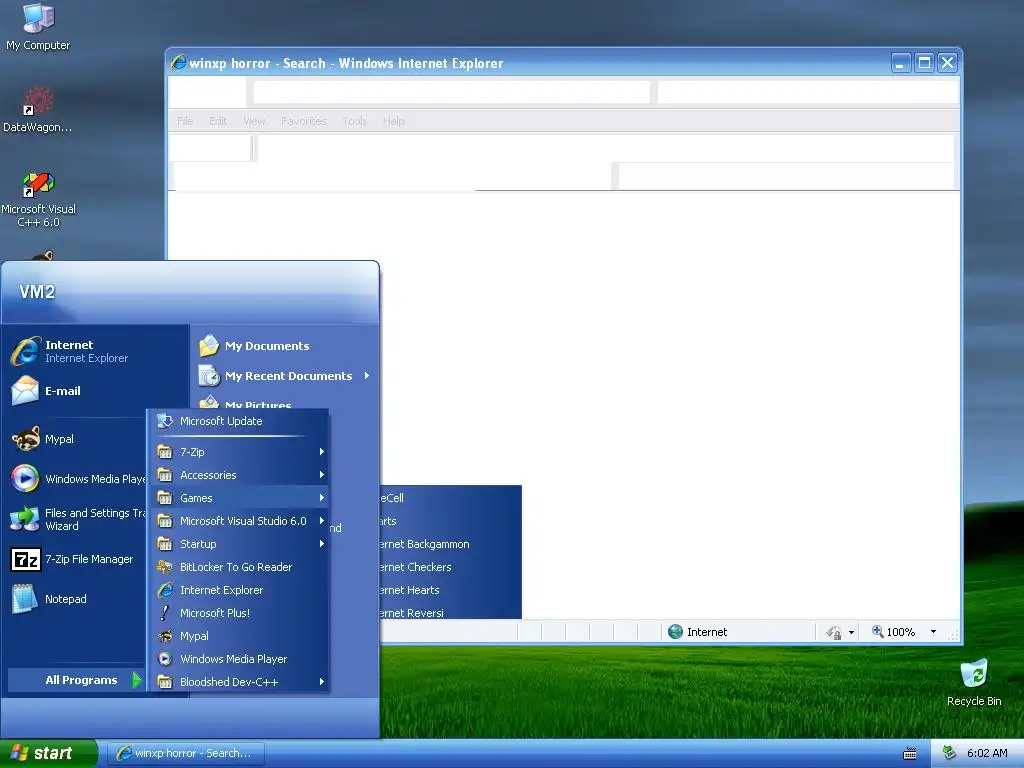Open Windows Media Player in start menu left pane
The width and height of the screenshot is (1024, 768).
click(77, 479)
